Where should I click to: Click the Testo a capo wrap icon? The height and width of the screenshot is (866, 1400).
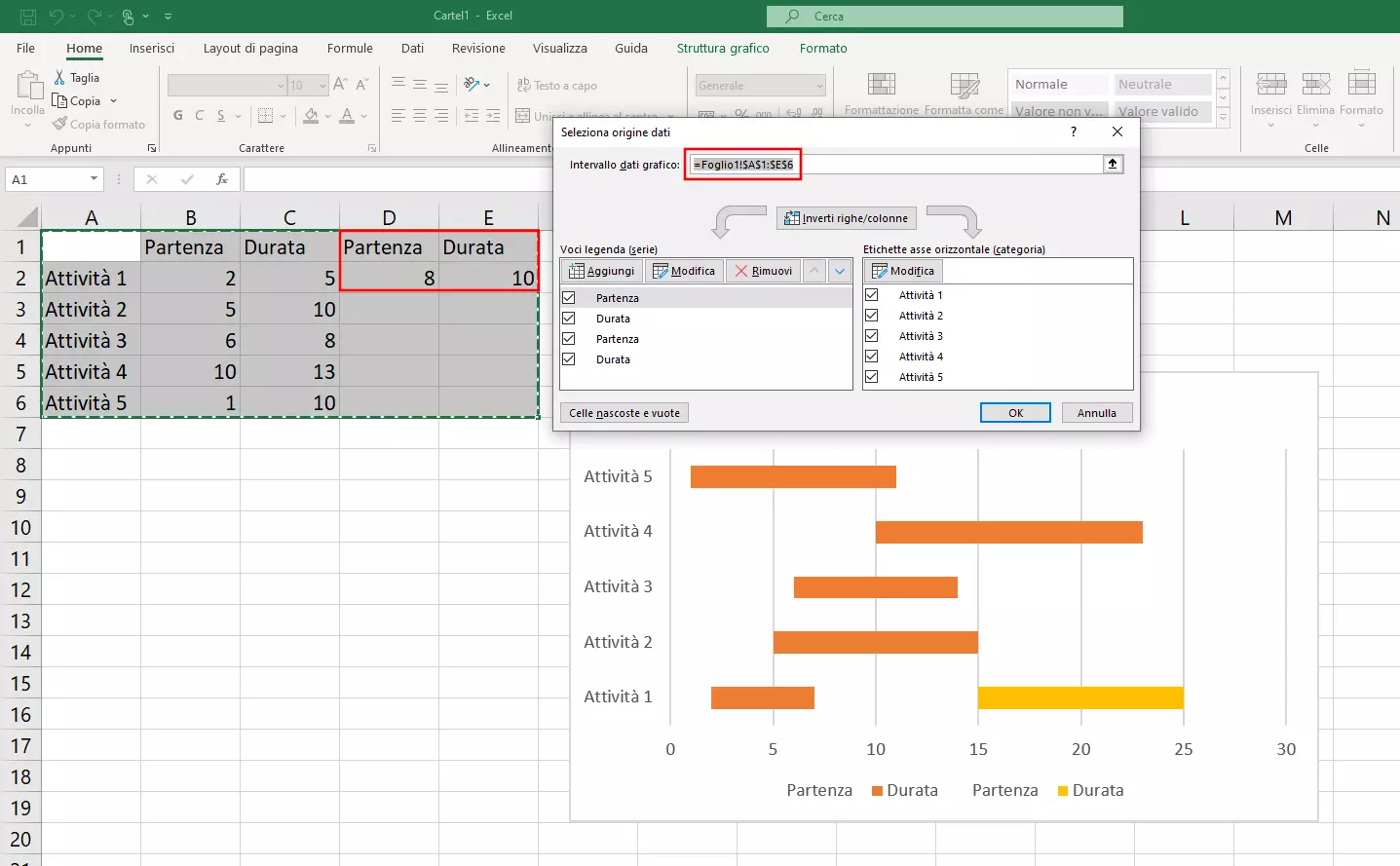click(523, 85)
